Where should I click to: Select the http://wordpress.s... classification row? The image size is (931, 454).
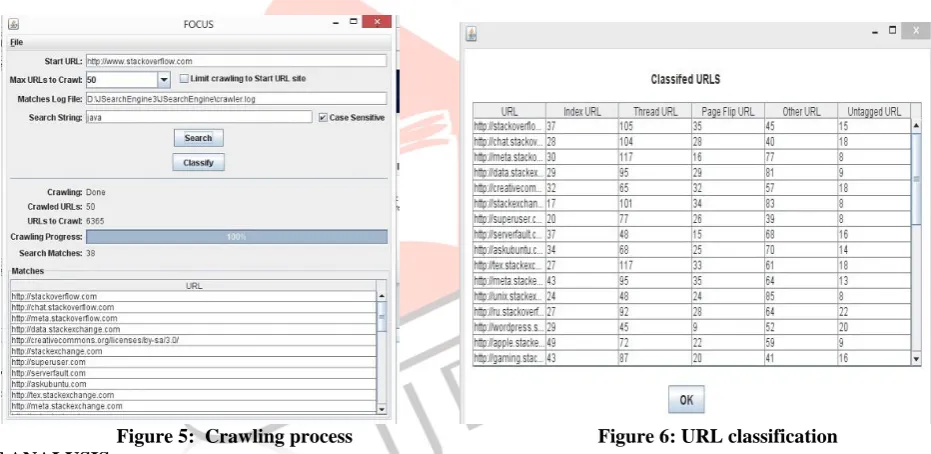pos(692,327)
